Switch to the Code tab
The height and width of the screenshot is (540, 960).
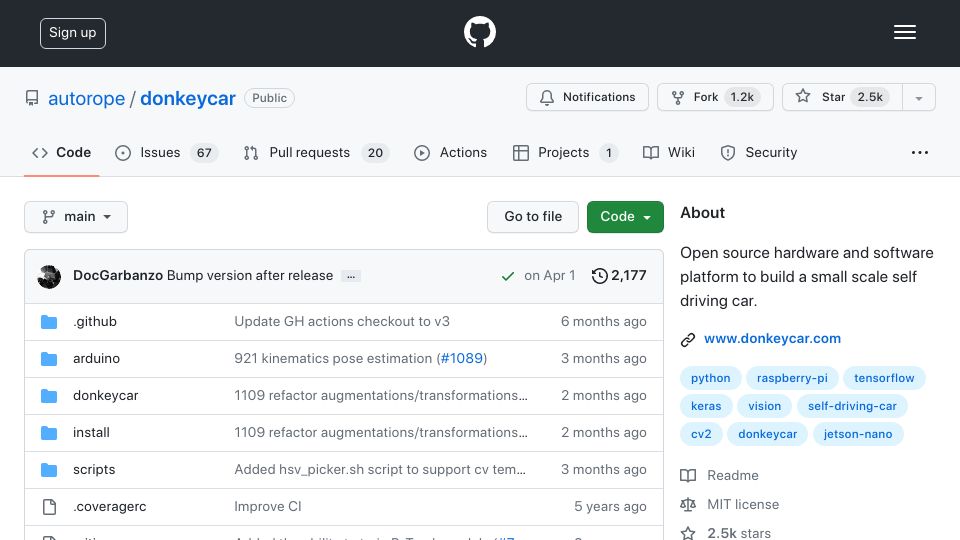62,152
